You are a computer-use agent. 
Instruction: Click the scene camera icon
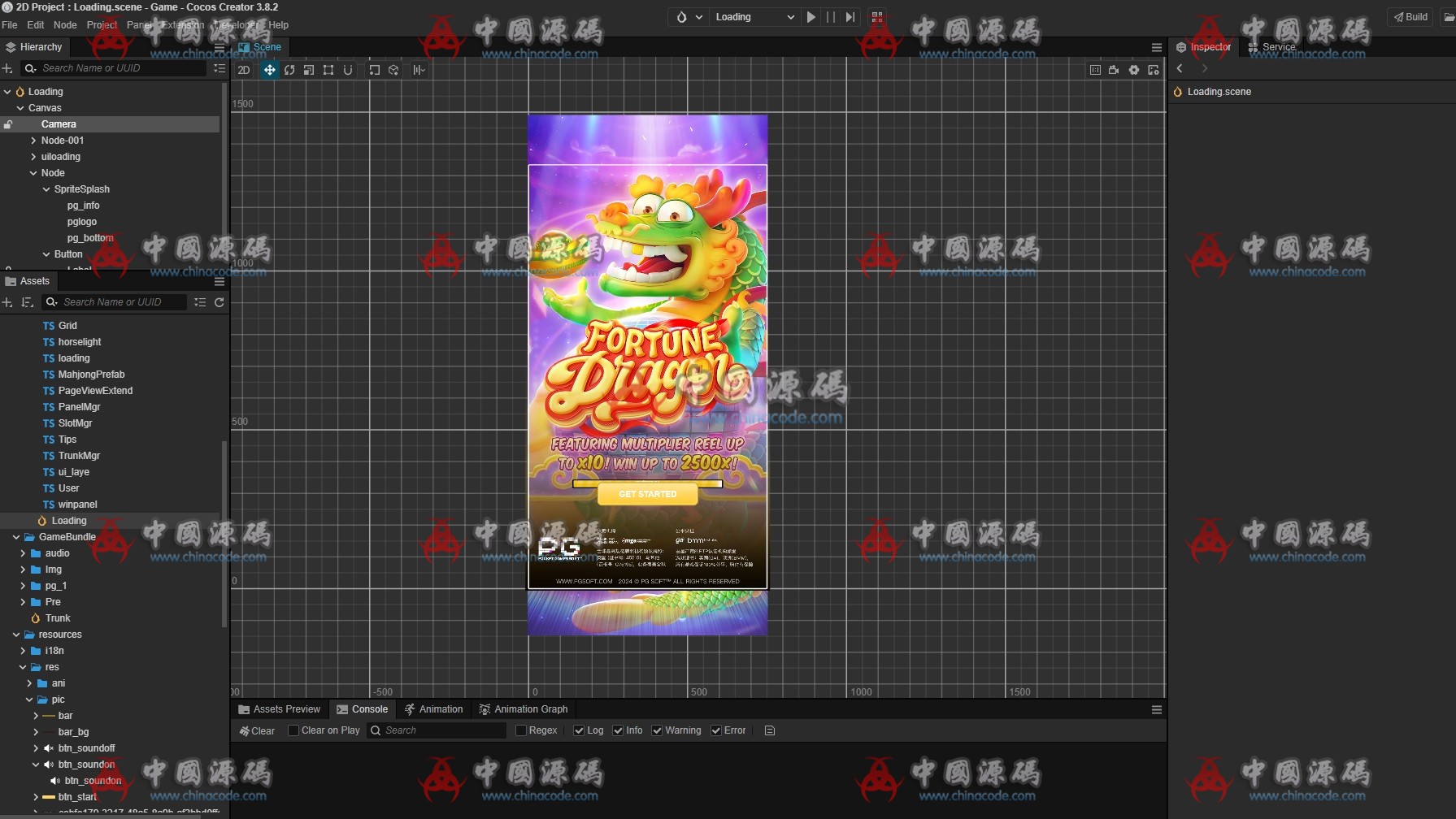tap(1114, 70)
